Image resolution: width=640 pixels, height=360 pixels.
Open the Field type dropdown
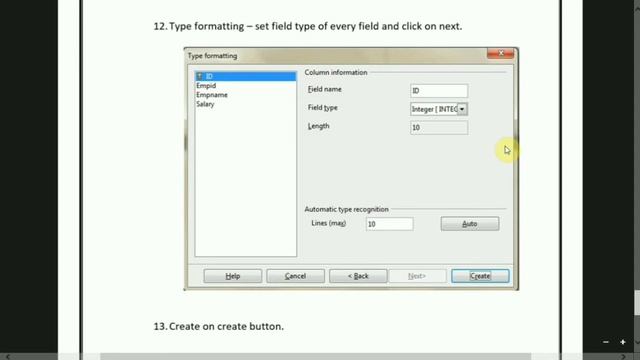(x=462, y=109)
